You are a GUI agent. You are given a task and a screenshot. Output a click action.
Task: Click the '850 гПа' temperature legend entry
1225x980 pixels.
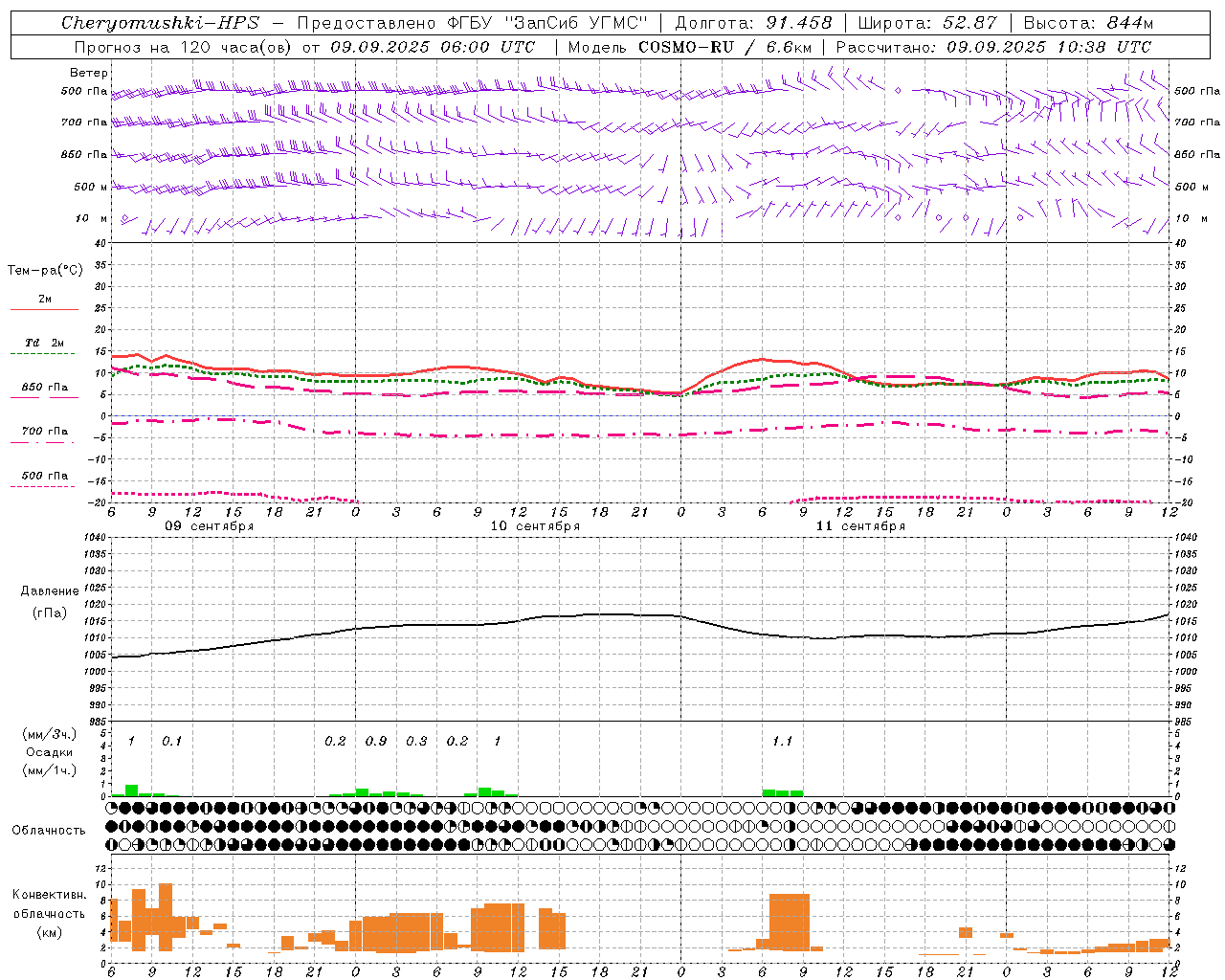[x=45, y=388]
